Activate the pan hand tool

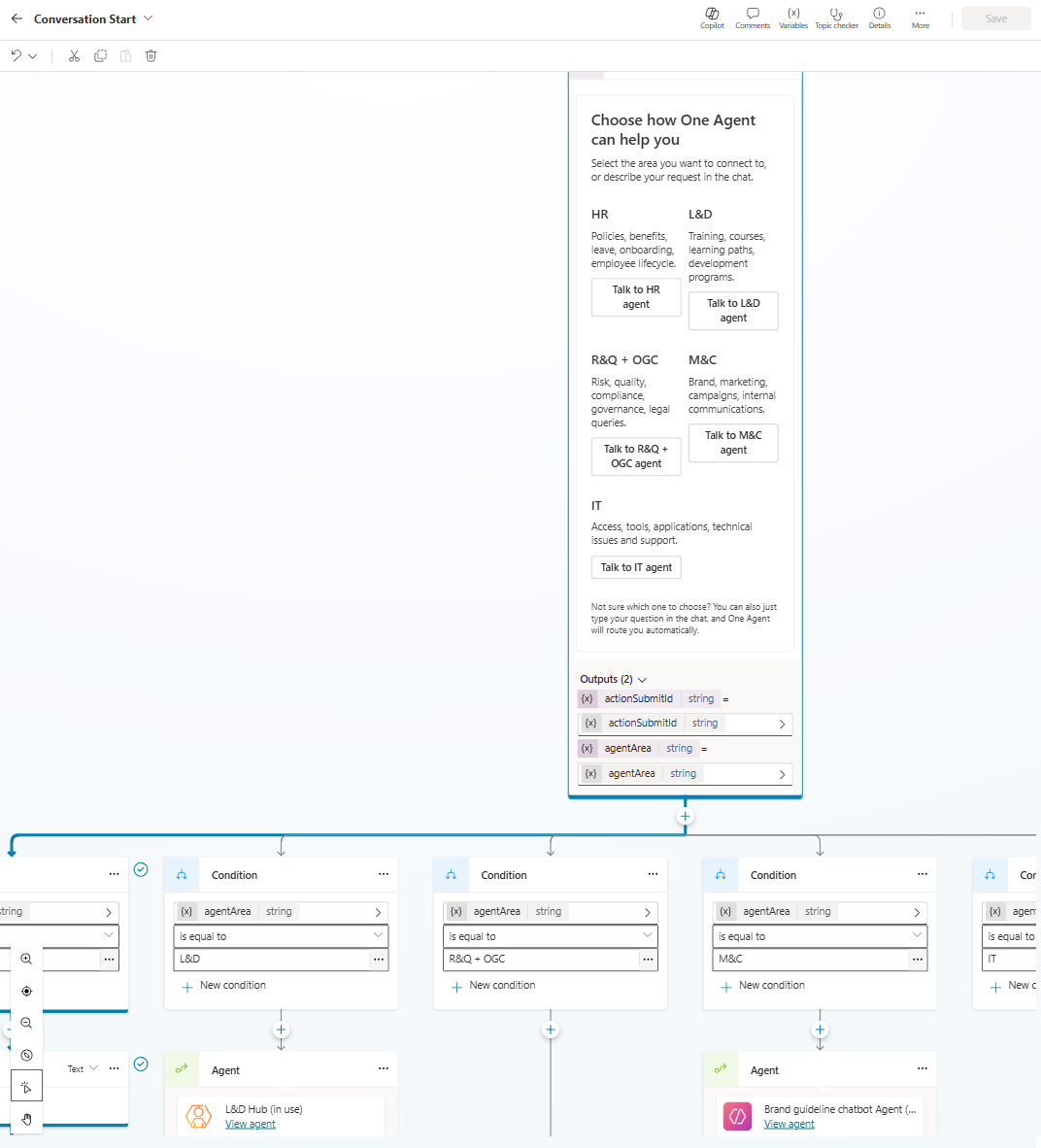(26, 1119)
